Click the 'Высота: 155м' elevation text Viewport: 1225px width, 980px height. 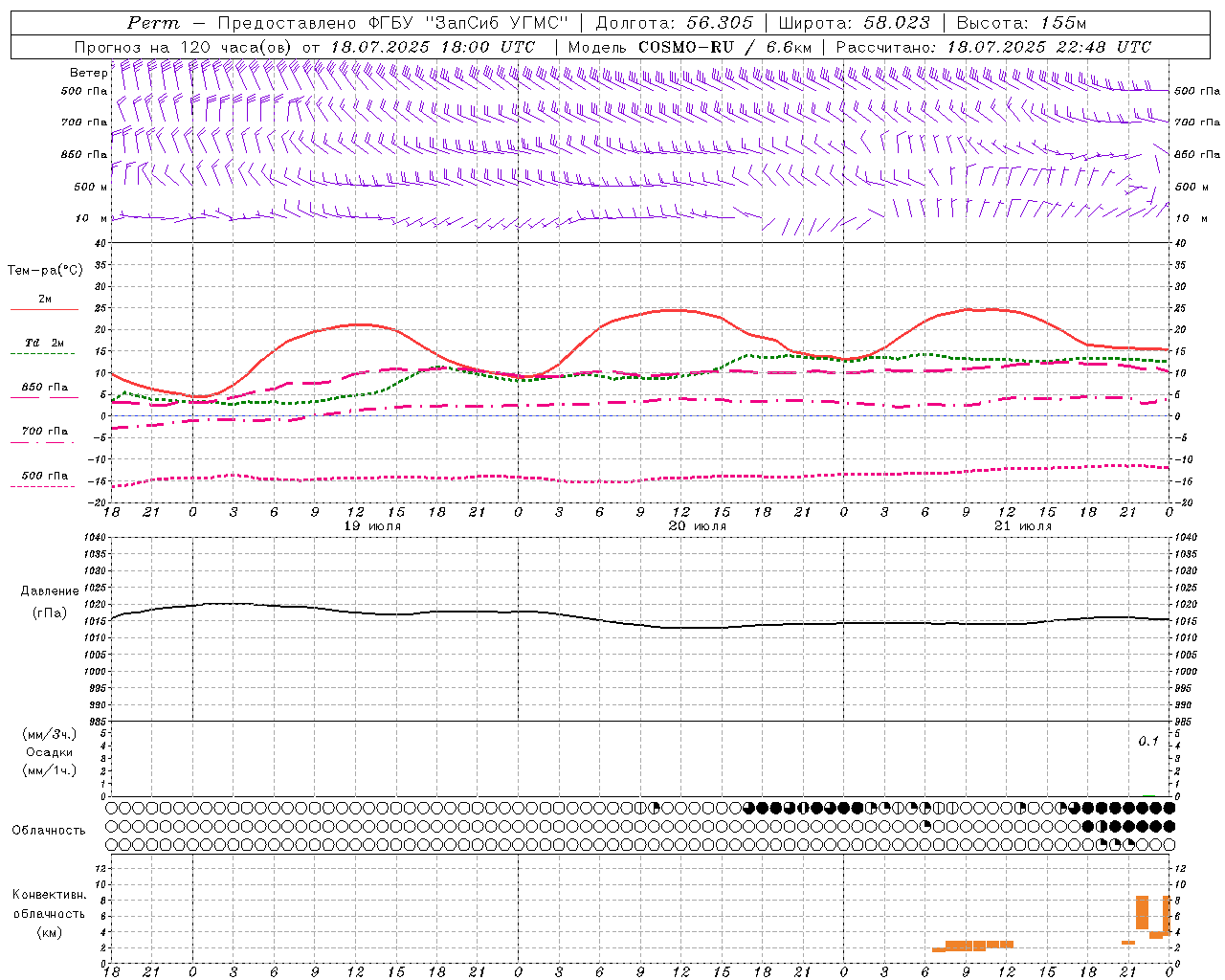pos(1022,23)
